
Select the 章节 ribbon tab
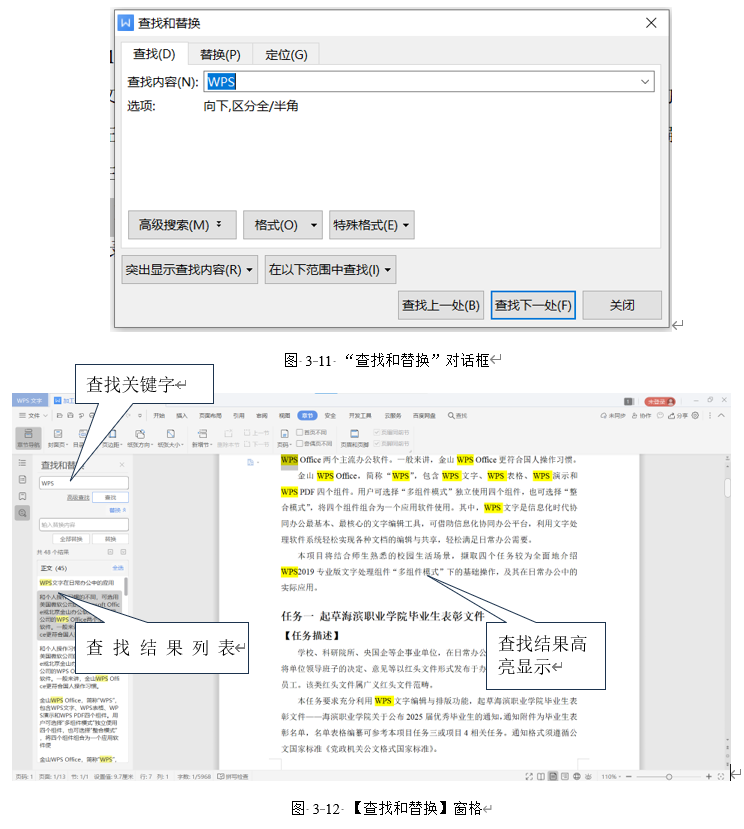click(307, 416)
